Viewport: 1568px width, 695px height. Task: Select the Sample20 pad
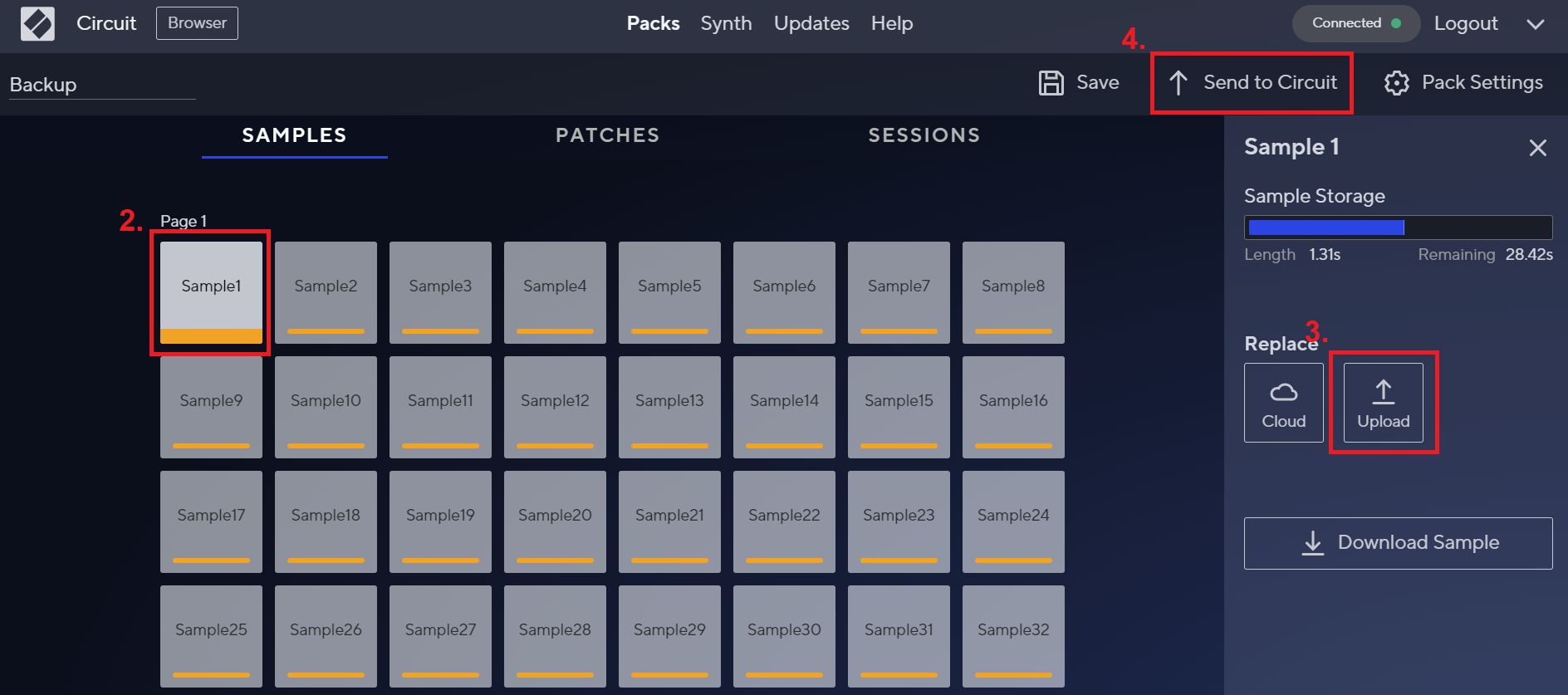[x=555, y=521]
